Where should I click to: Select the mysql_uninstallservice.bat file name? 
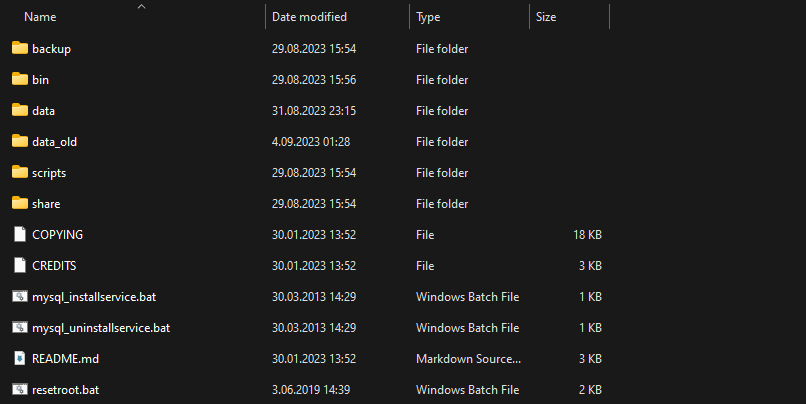point(101,328)
